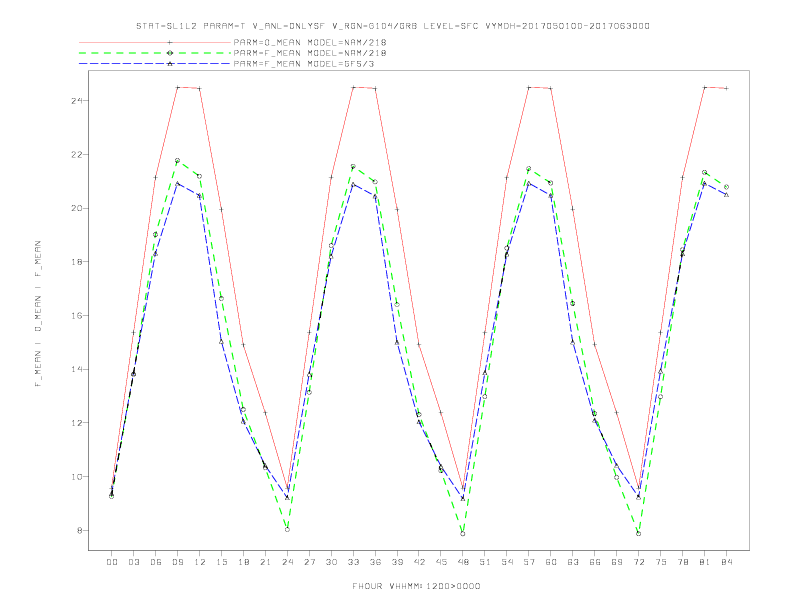Viewport: 792px width, 612px height.
Task: Click x-axis forecast hour label 84
Action: tap(726, 562)
